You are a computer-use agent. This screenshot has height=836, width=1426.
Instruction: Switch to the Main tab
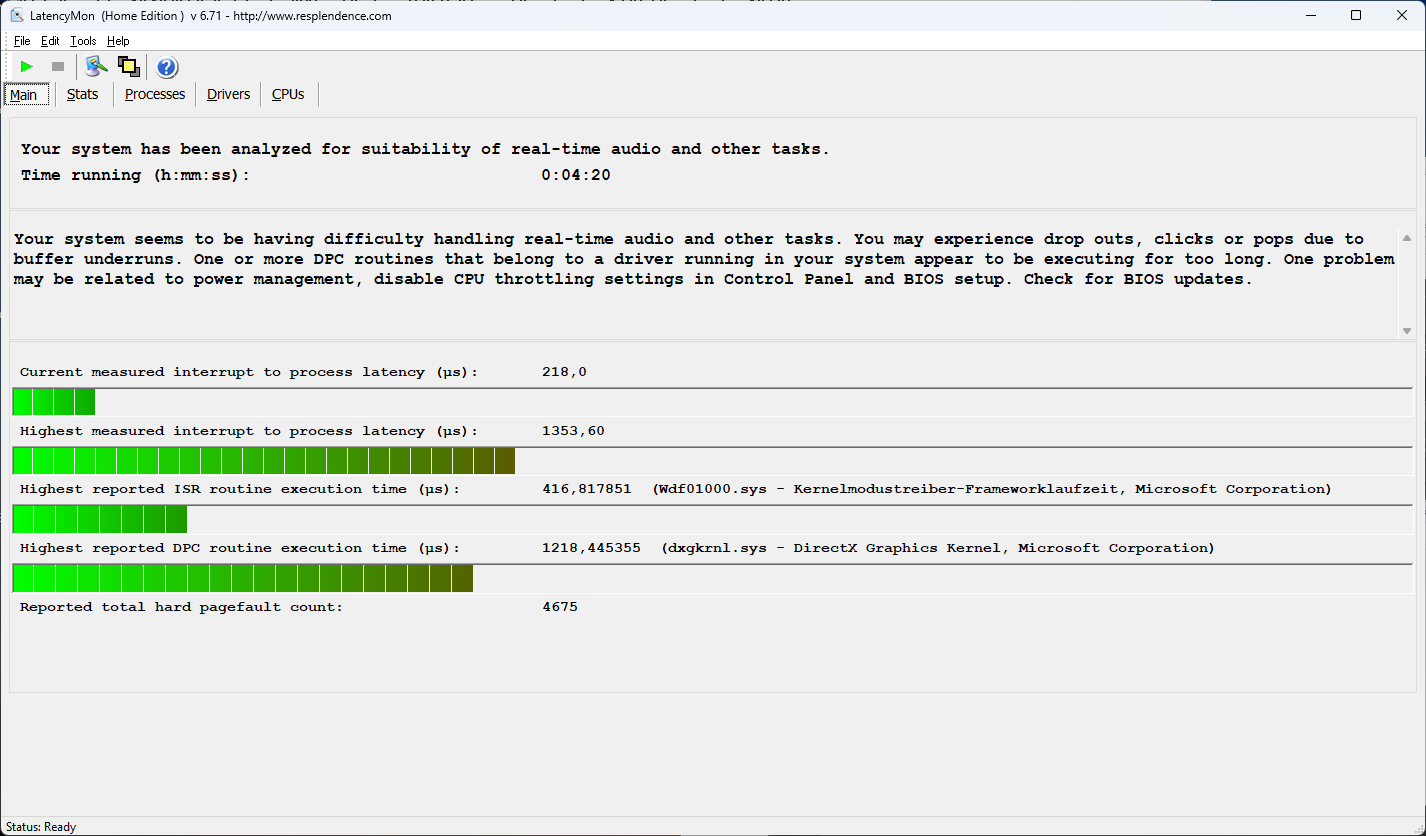[x=24, y=95]
